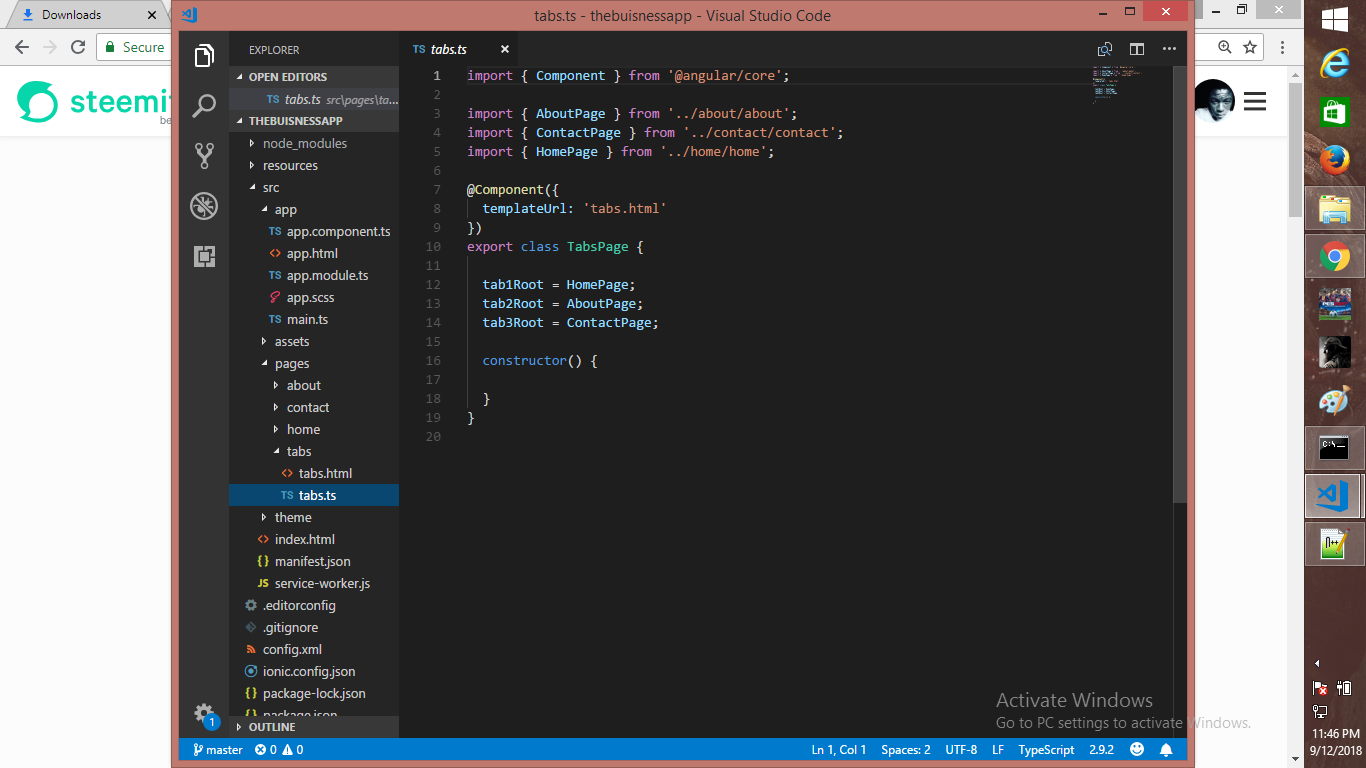Image resolution: width=1366 pixels, height=768 pixels.
Task: Open main.ts file
Action: [x=314, y=319]
